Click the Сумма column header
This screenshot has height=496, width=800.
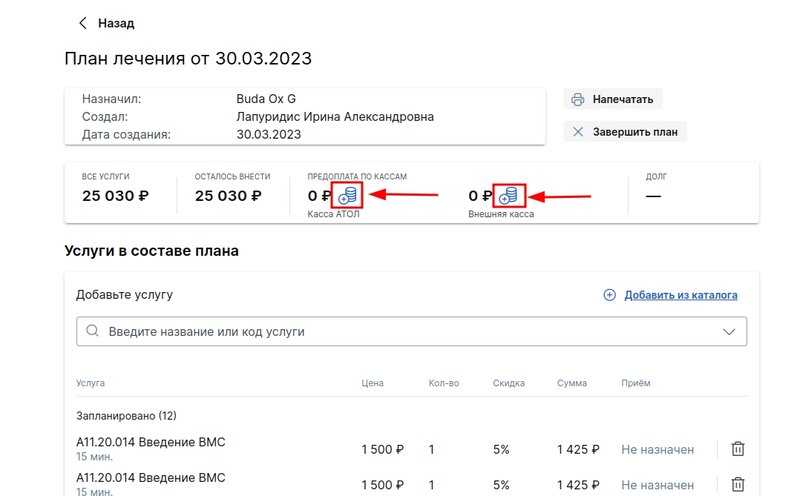tap(571, 383)
